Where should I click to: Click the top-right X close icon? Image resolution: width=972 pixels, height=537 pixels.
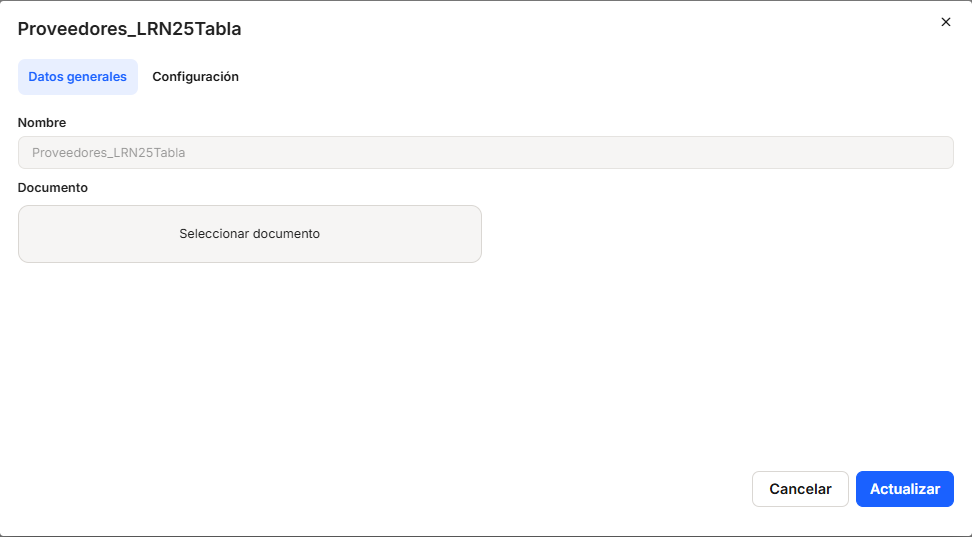[945, 22]
